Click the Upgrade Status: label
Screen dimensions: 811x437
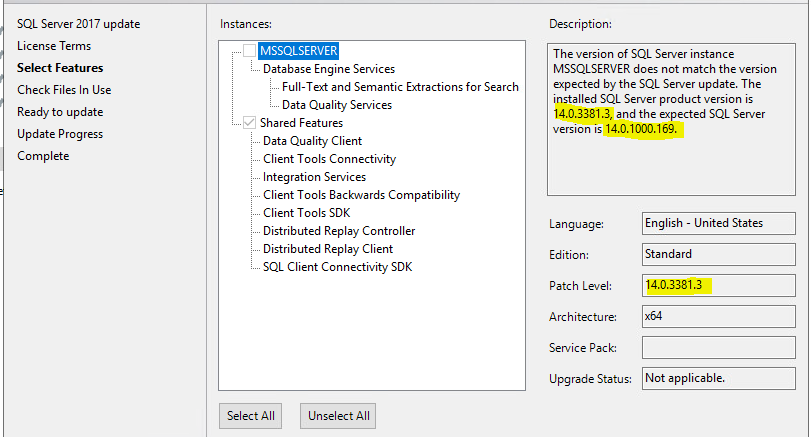point(590,379)
